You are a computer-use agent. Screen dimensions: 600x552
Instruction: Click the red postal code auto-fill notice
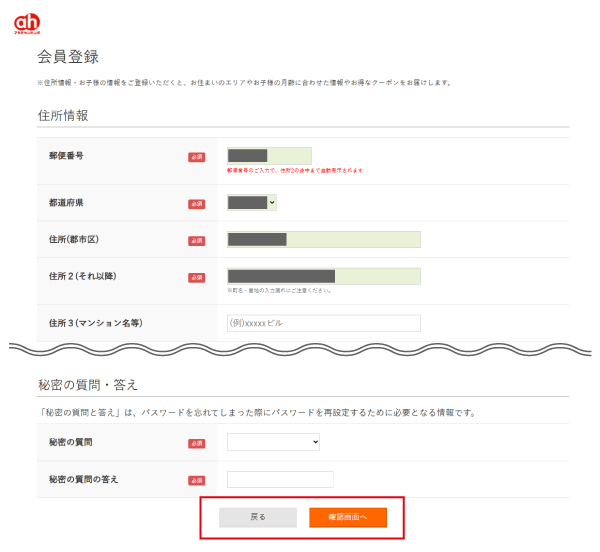(295, 171)
